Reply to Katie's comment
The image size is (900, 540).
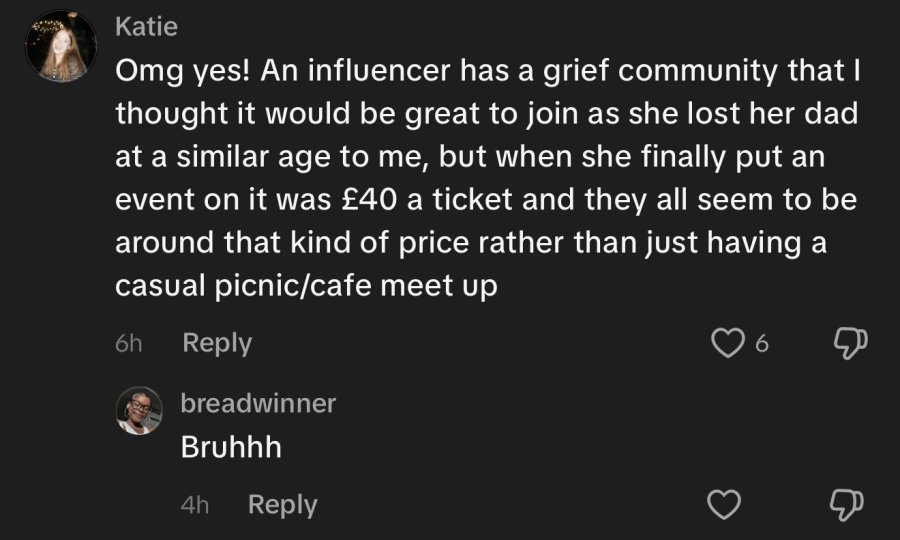217,343
